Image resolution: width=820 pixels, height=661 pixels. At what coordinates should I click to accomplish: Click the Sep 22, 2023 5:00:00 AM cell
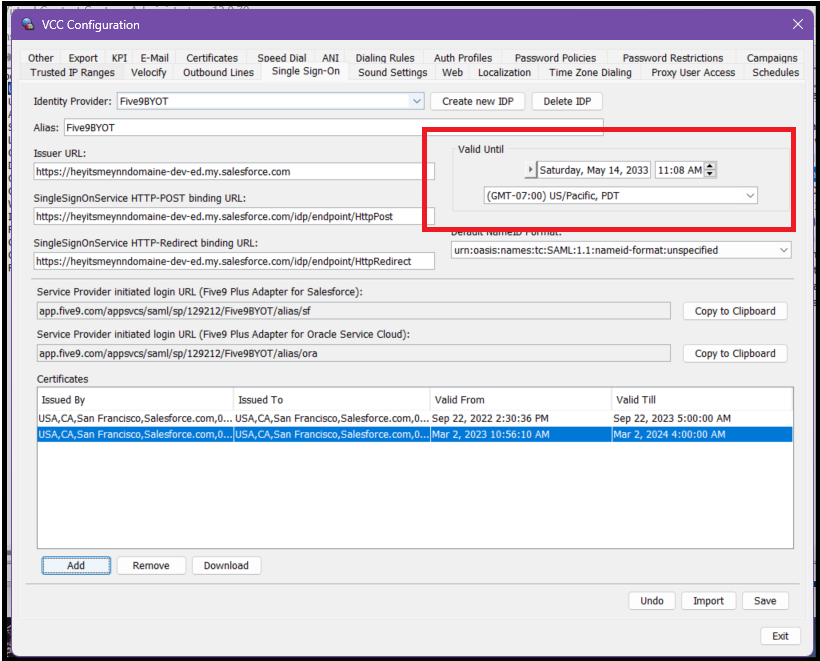[702, 418]
